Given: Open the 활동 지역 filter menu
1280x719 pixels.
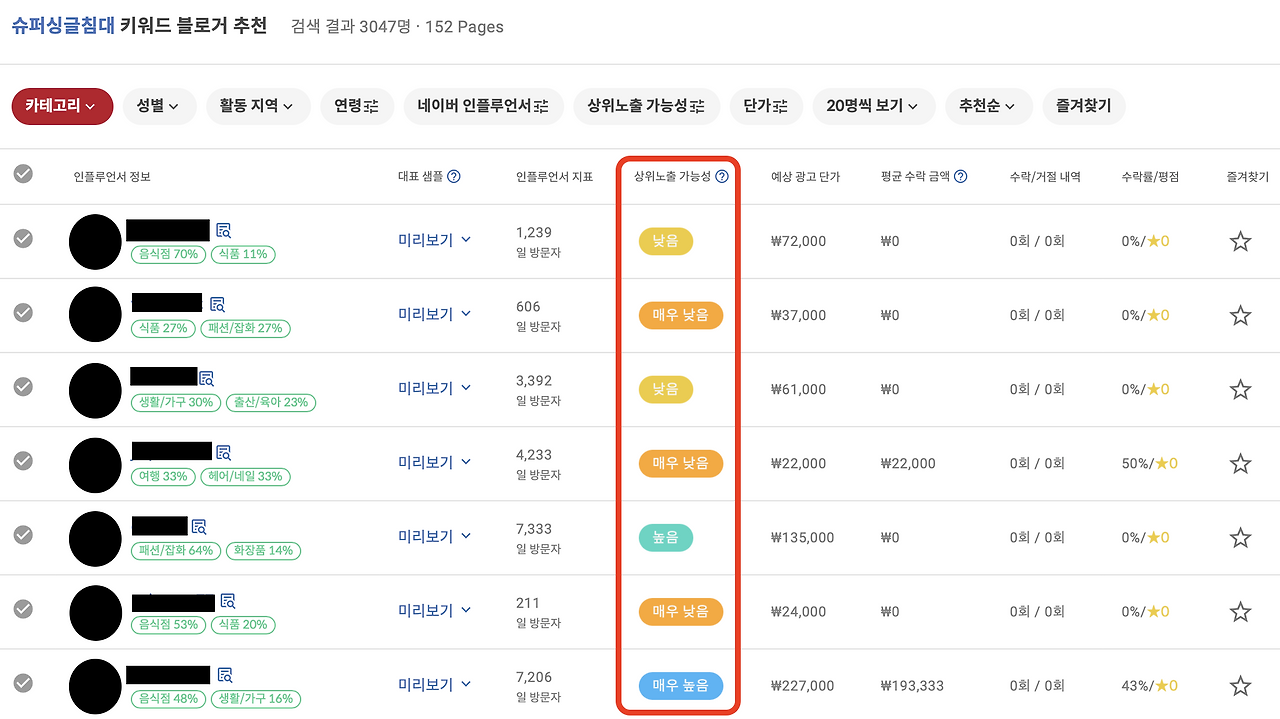Looking at the screenshot, I should 258,106.
